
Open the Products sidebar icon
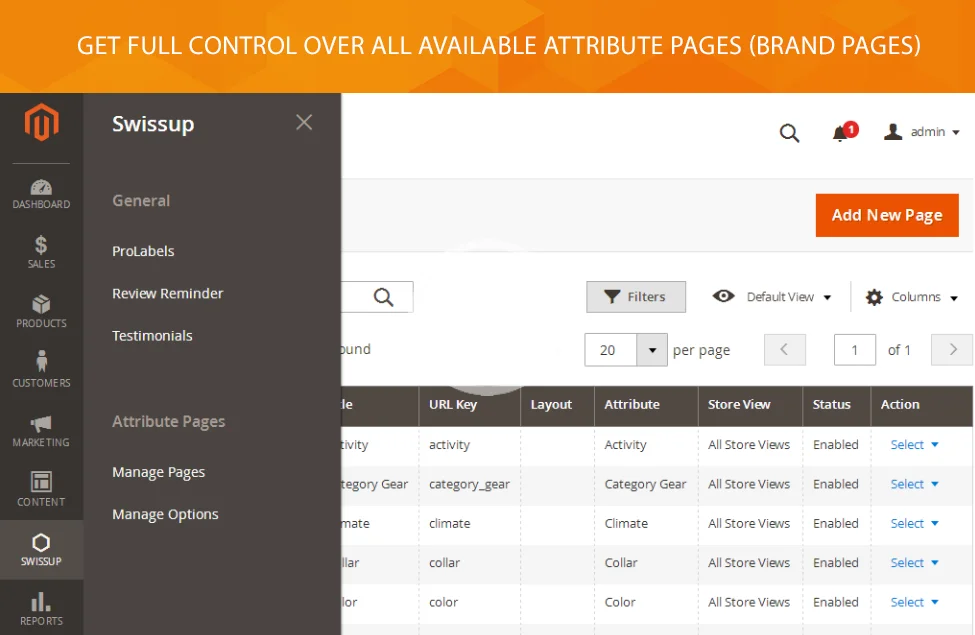41,311
